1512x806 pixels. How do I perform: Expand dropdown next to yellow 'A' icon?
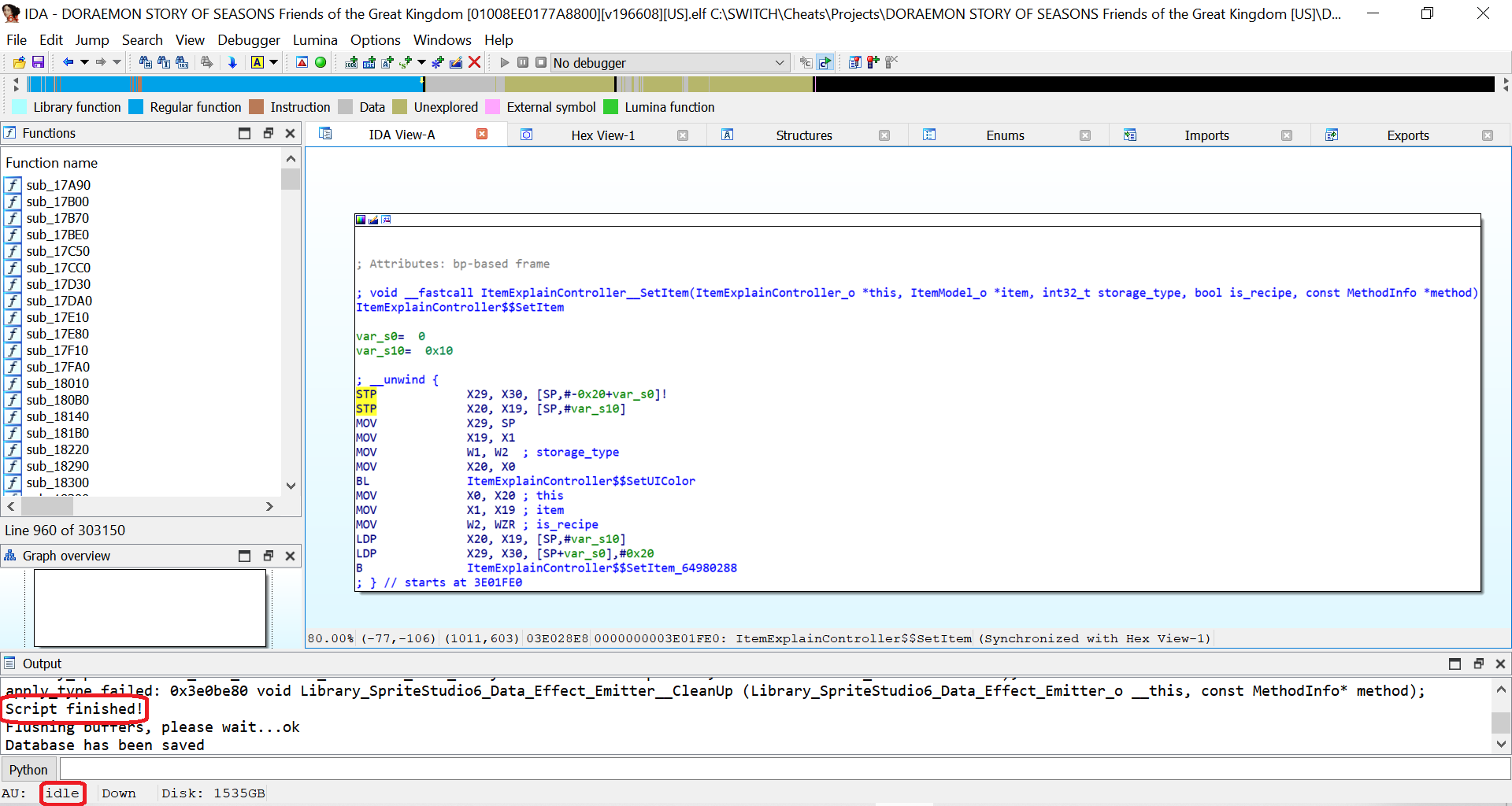point(273,62)
